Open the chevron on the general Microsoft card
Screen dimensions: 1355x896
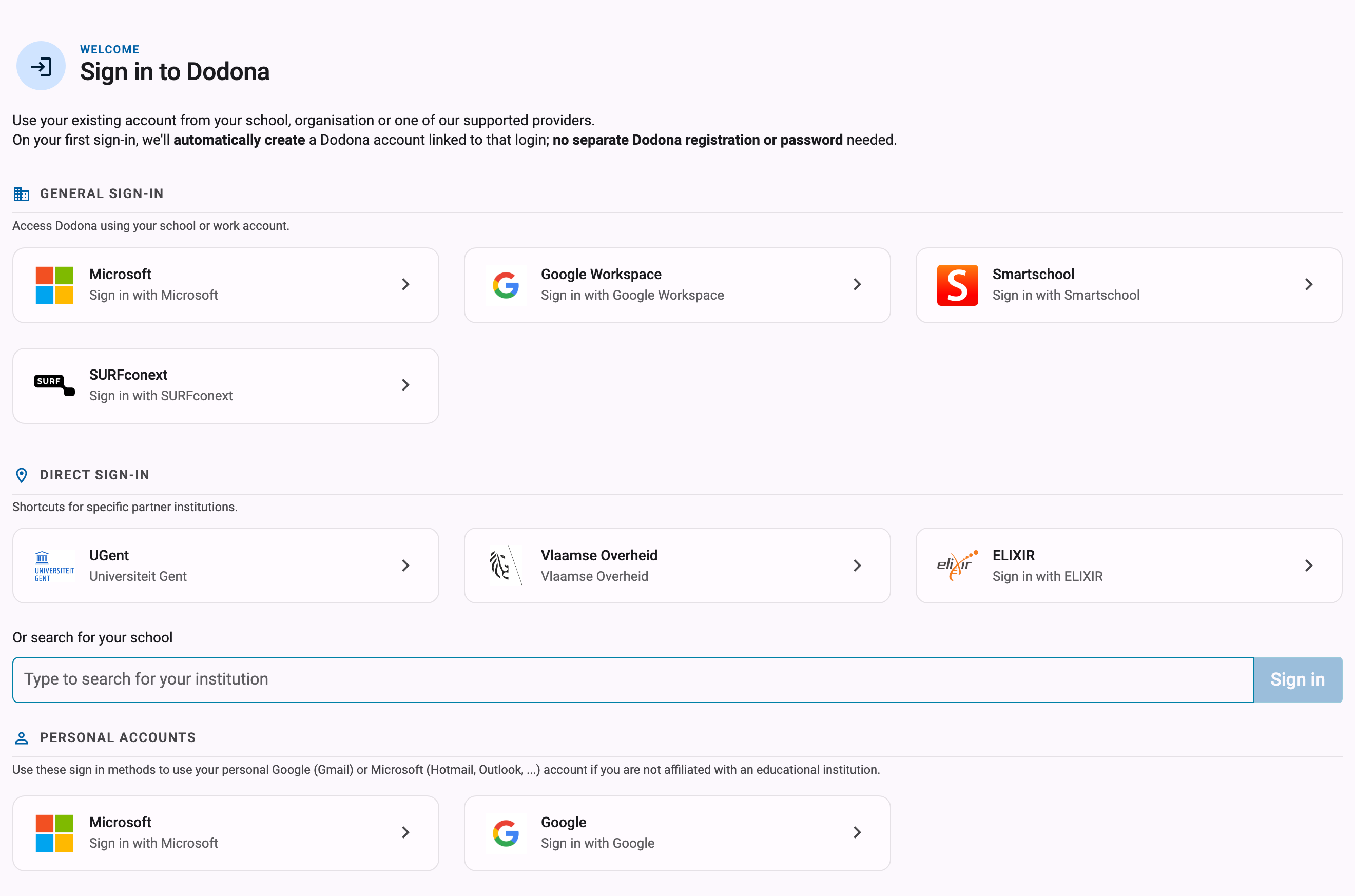(x=405, y=285)
